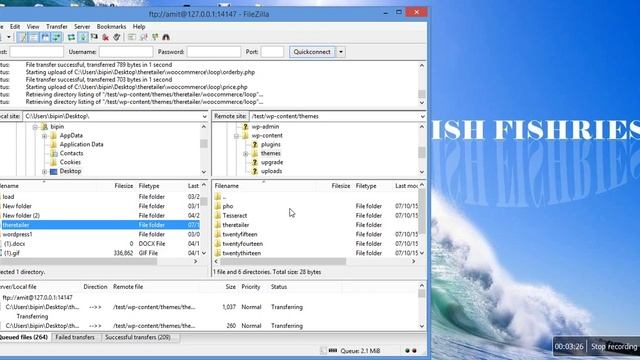Refresh the file and folder lists
Image resolution: width=640 pixels, height=360 pixels.
71,38
